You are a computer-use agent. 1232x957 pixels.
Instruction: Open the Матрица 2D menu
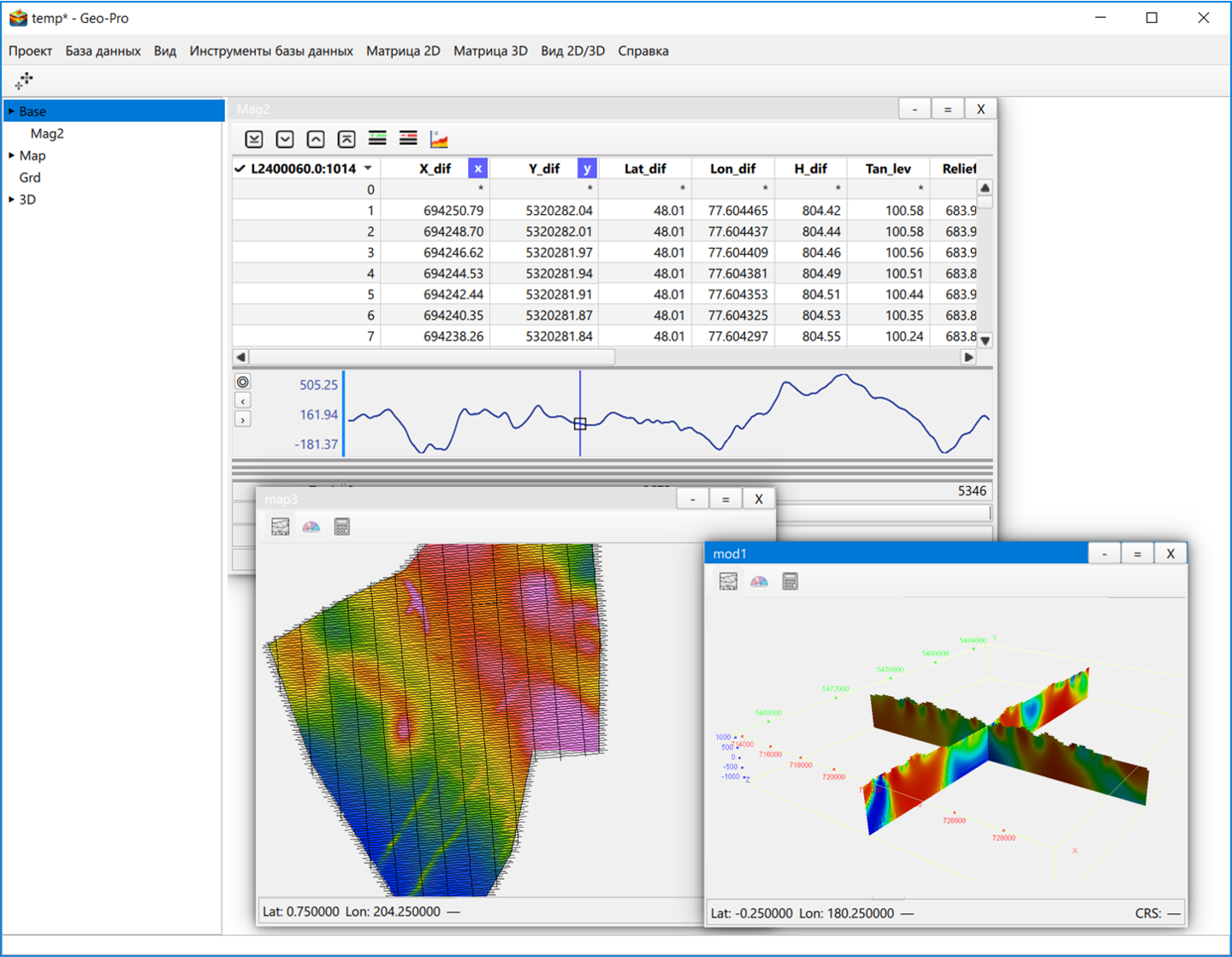403,51
